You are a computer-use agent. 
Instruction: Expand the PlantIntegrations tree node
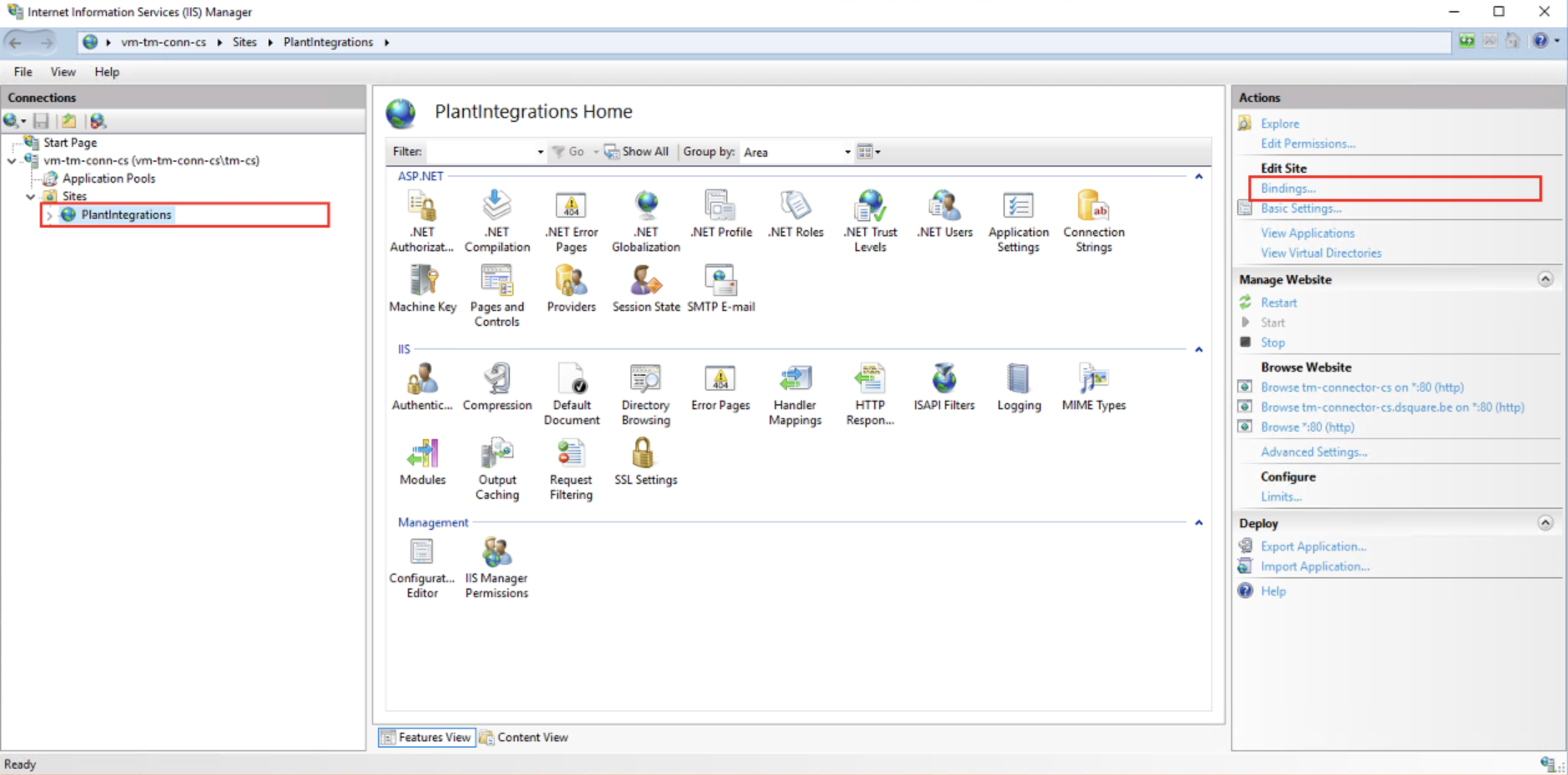[49, 215]
